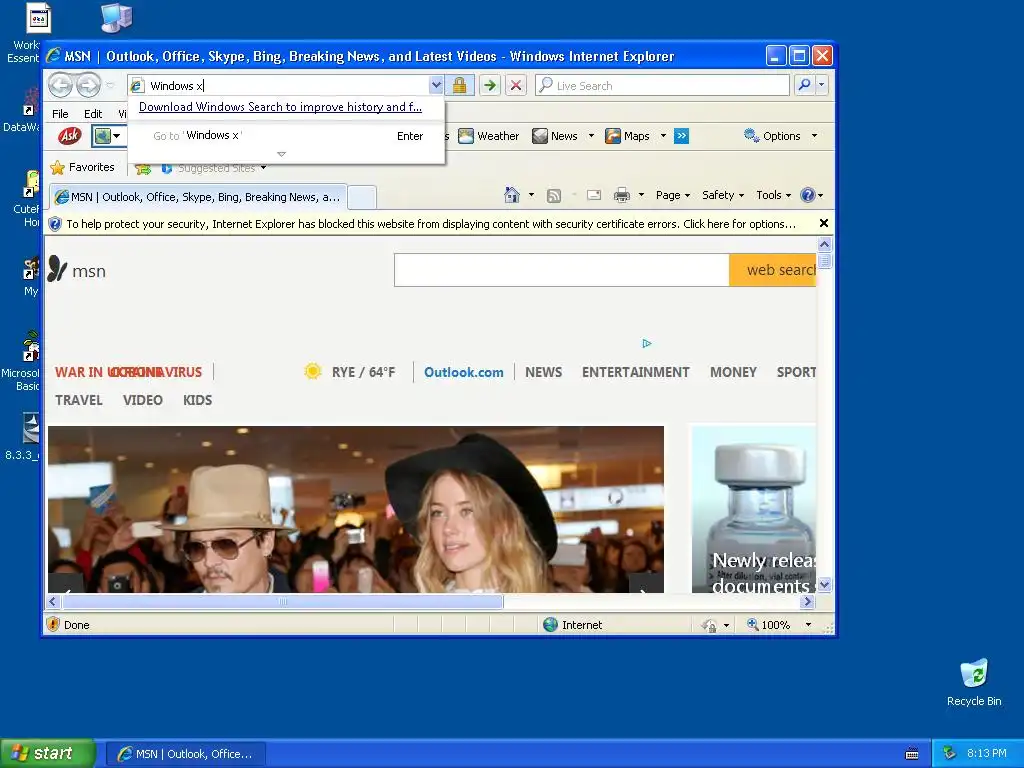Open the Suggested Sites dropdown

(263, 168)
